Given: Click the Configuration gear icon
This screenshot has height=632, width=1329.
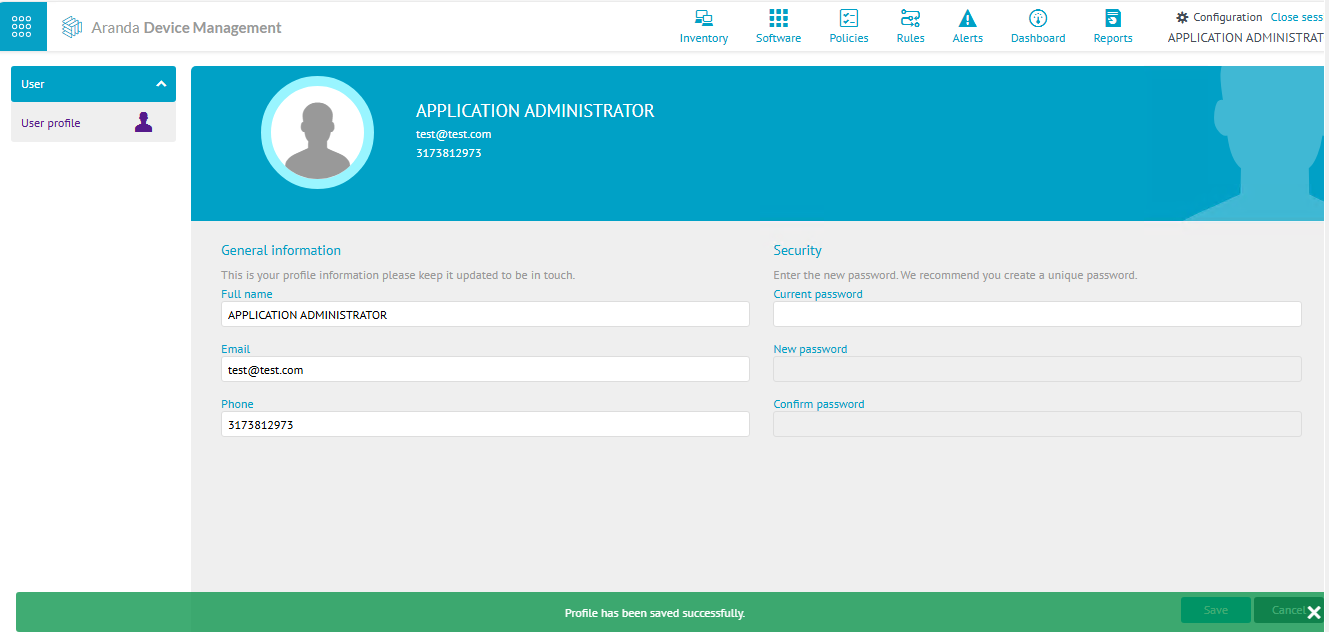Looking at the screenshot, I should click(1182, 17).
